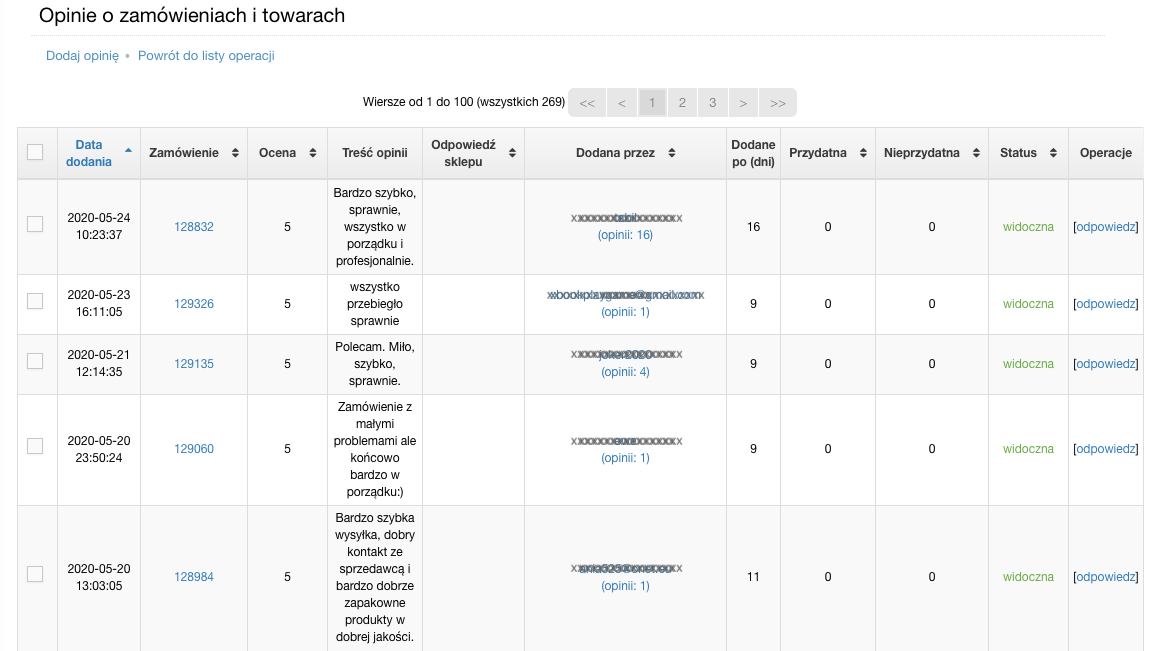
Task: Open order 129060 link
Action: tap(194, 449)
